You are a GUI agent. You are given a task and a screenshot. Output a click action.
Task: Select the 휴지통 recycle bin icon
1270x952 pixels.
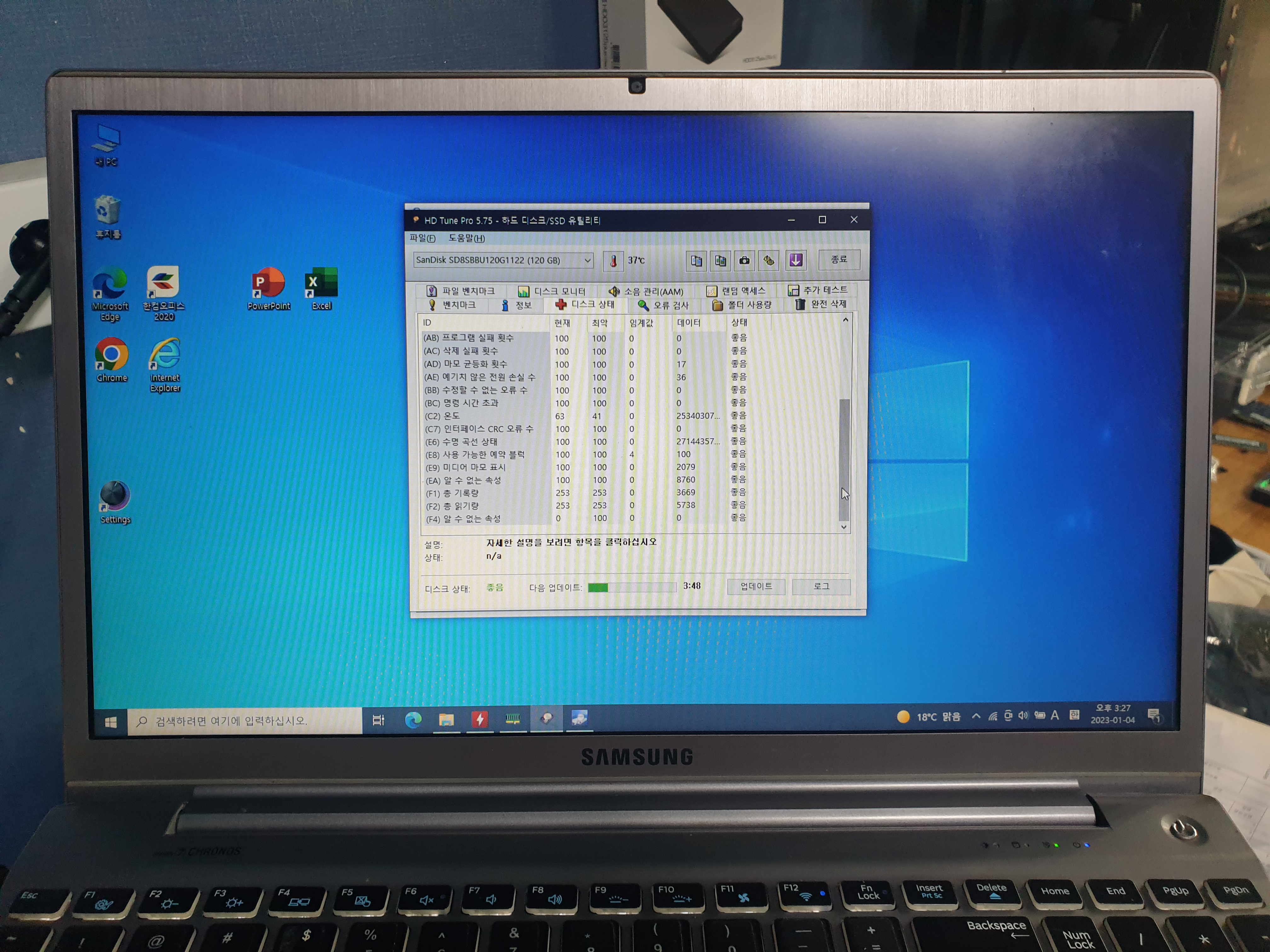coord(107,217)
